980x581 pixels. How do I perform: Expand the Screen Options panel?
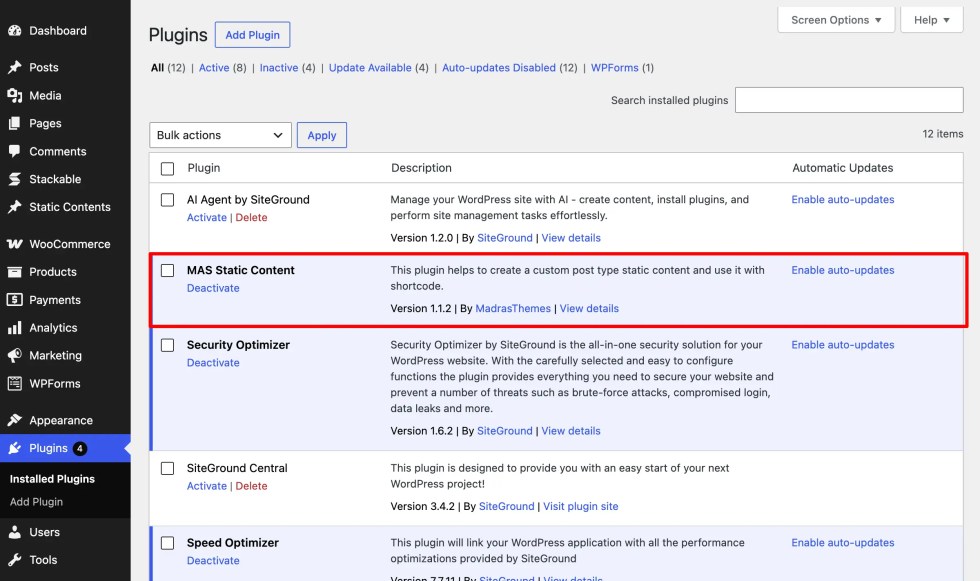coord(836,20)
